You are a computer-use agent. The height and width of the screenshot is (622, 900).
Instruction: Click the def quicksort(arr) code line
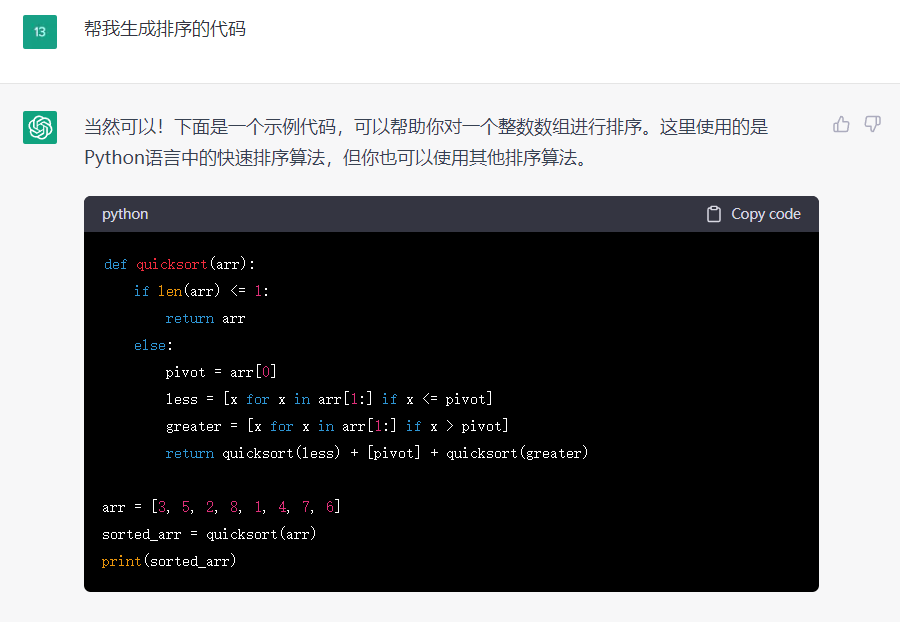180,264
